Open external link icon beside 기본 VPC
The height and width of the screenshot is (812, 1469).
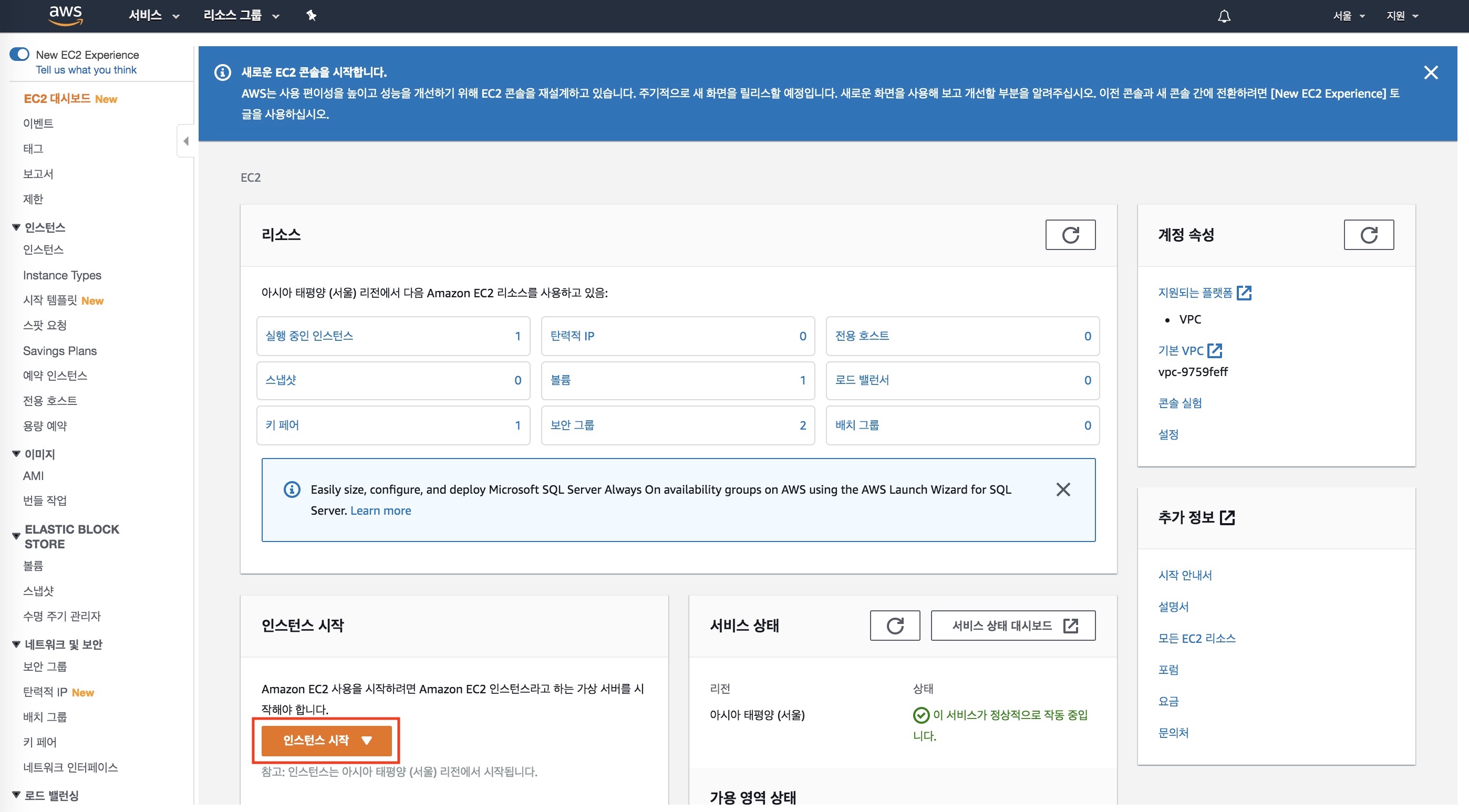point(1215,350)
